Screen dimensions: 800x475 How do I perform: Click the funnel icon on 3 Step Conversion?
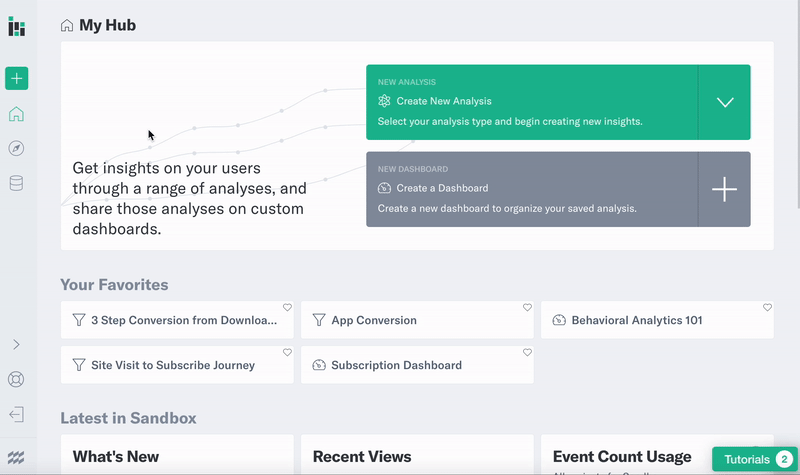[x=79, y=320]
